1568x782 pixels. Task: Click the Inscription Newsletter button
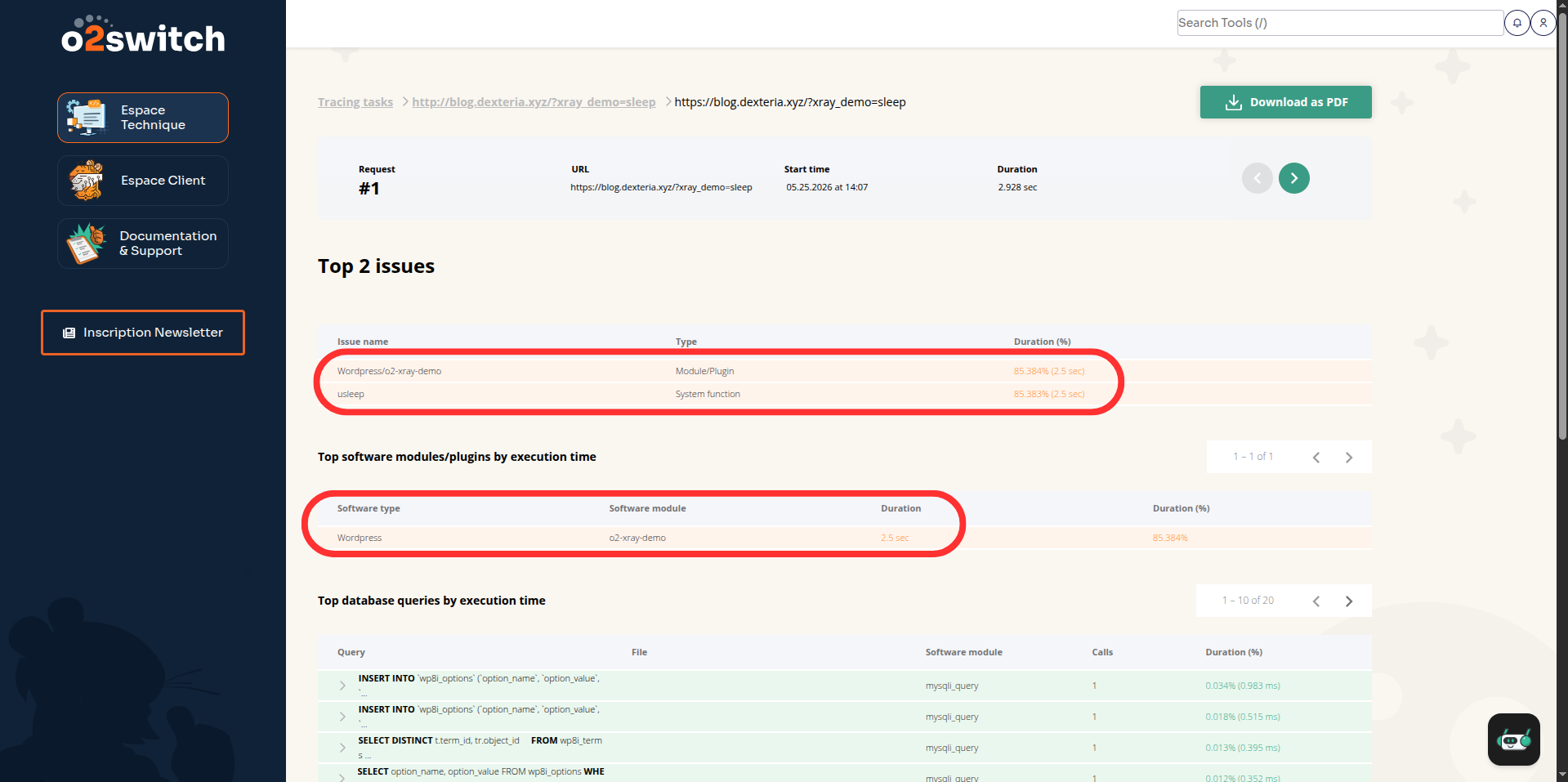143,333
